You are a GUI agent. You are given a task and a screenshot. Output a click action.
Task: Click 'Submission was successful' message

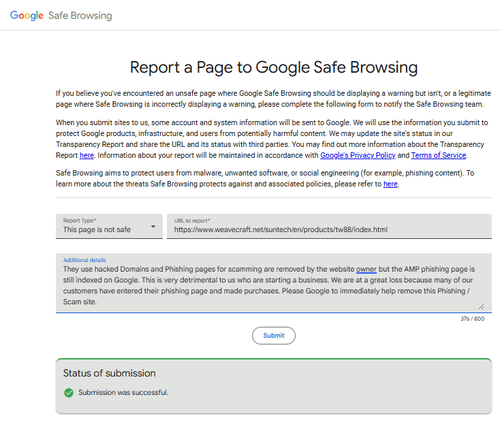pos(123,393)
